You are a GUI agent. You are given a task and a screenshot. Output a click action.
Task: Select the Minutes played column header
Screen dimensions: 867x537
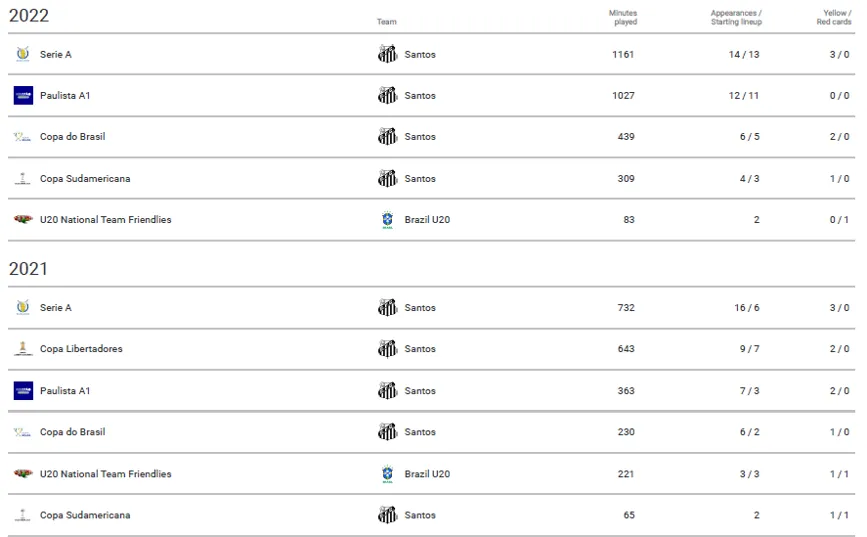click(x=623, y=17)
